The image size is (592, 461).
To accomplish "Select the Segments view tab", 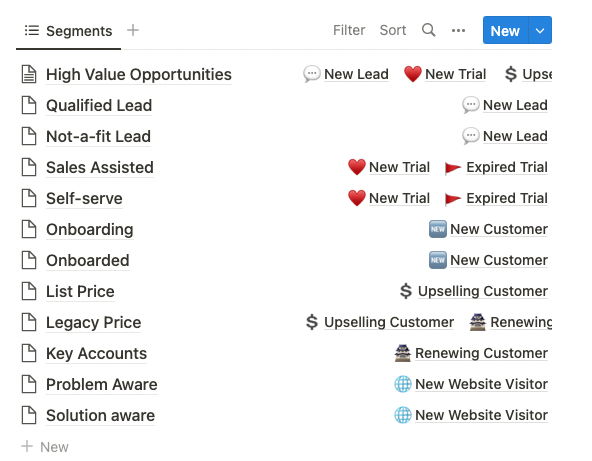I will click(x=68, y=31).
